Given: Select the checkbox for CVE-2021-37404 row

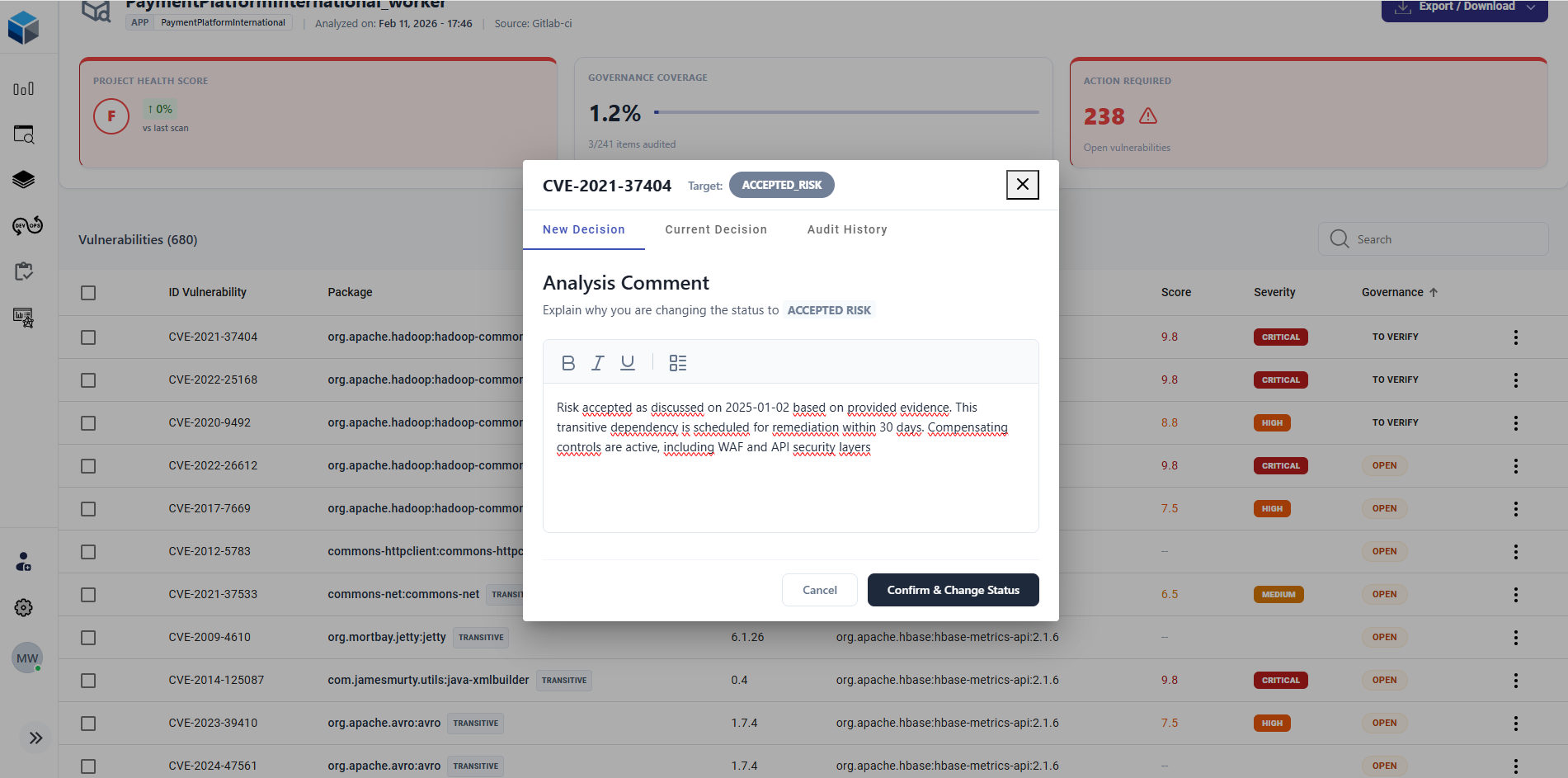Looking at the screenshot, I should pyautogui.click(x=88, y=337).
